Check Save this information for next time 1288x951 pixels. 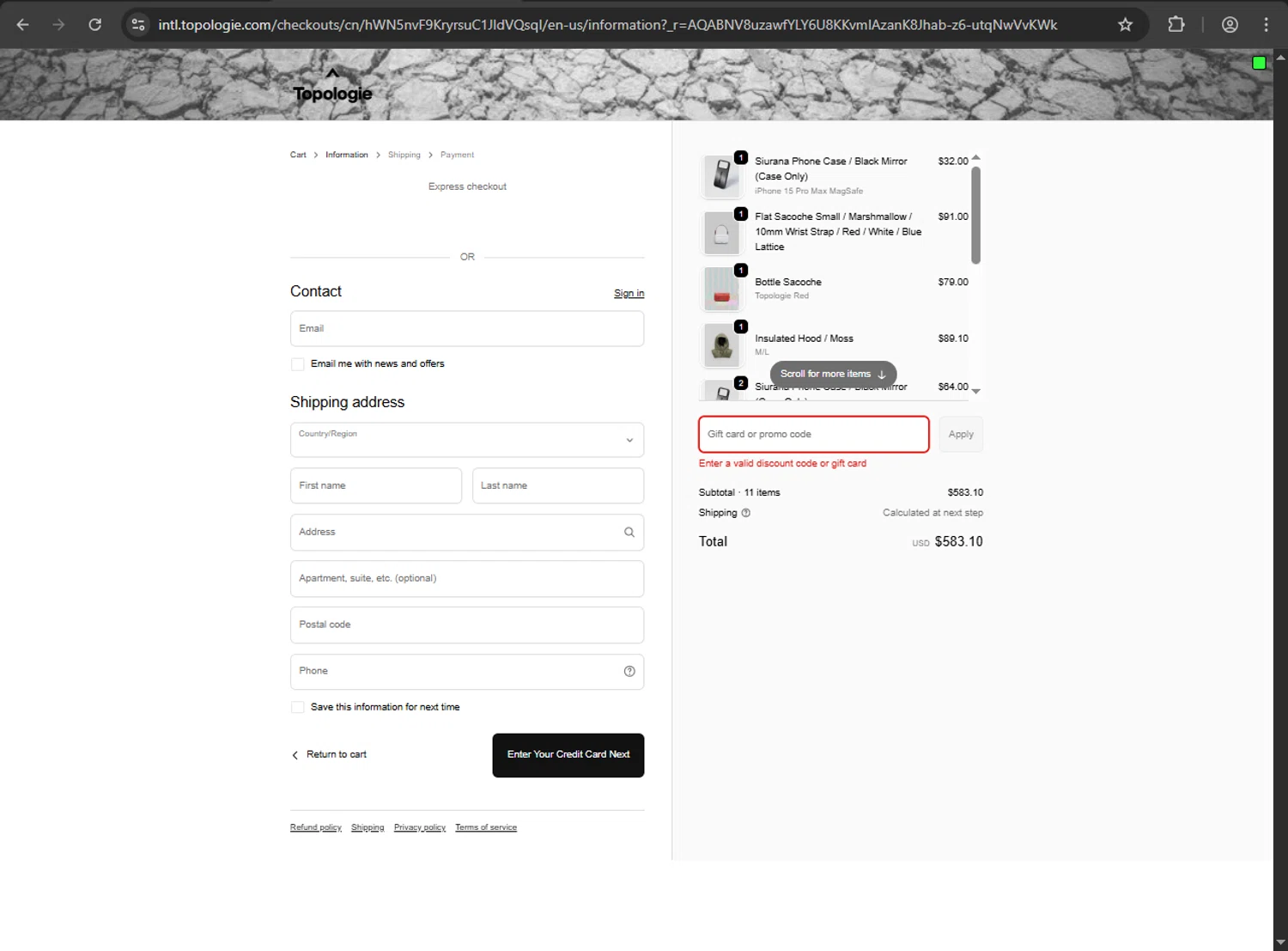298,707
